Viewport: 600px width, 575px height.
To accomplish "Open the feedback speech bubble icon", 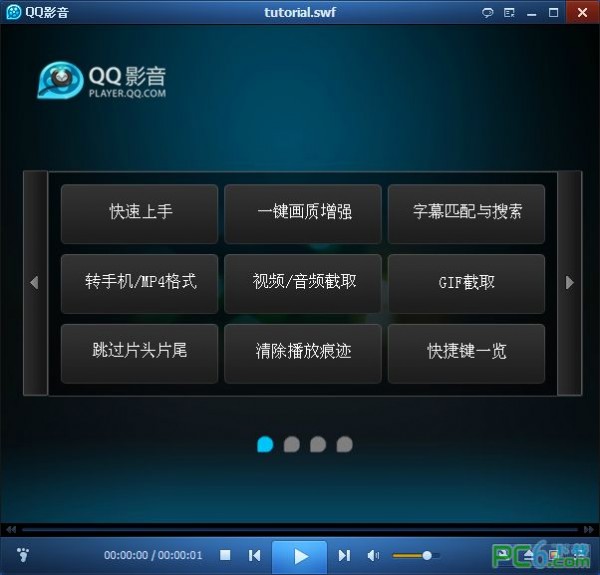I will coord(488,12).
